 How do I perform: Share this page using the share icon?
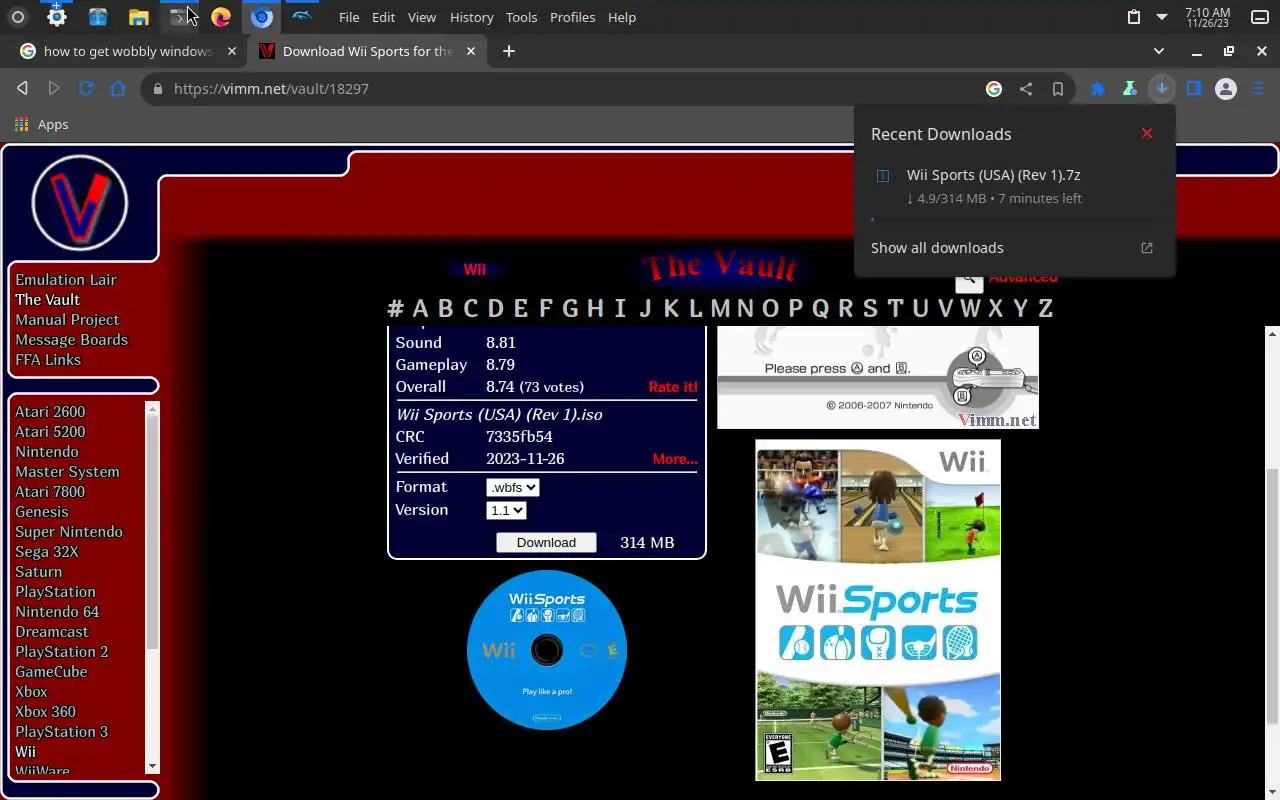click(1026, 89)
